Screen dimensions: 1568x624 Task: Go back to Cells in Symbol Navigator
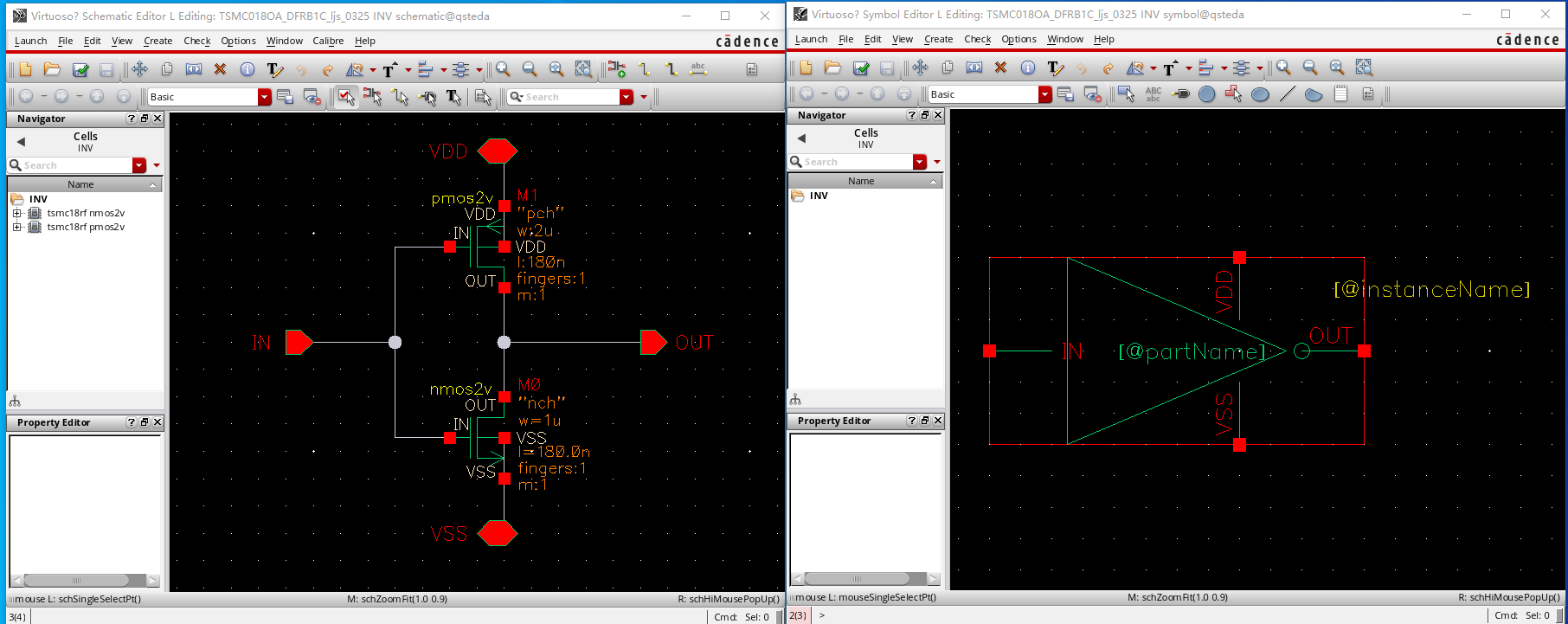[x=801, y=138]
